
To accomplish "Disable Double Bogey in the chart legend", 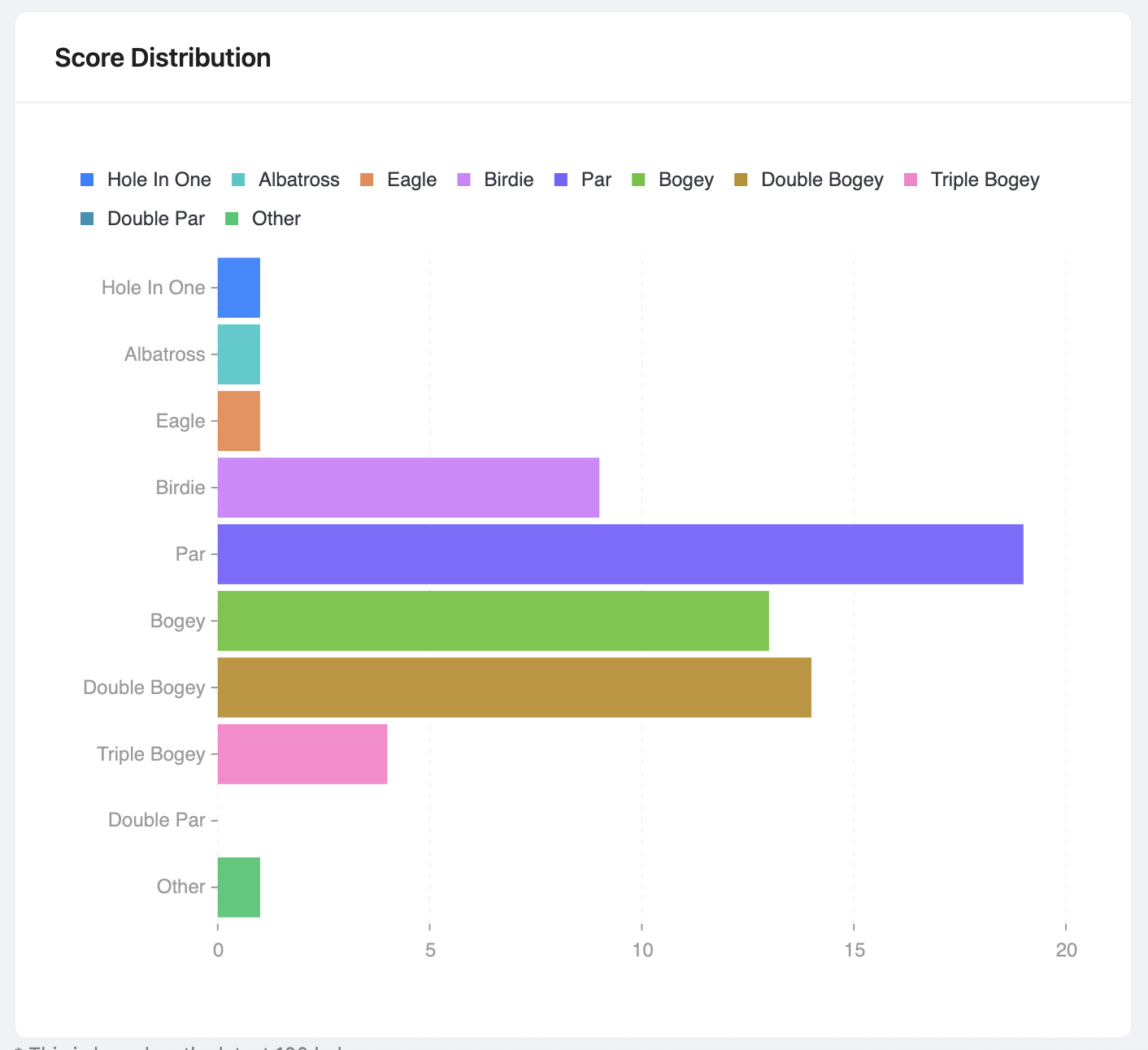I will pyautogui.click(x=821, y=180).
